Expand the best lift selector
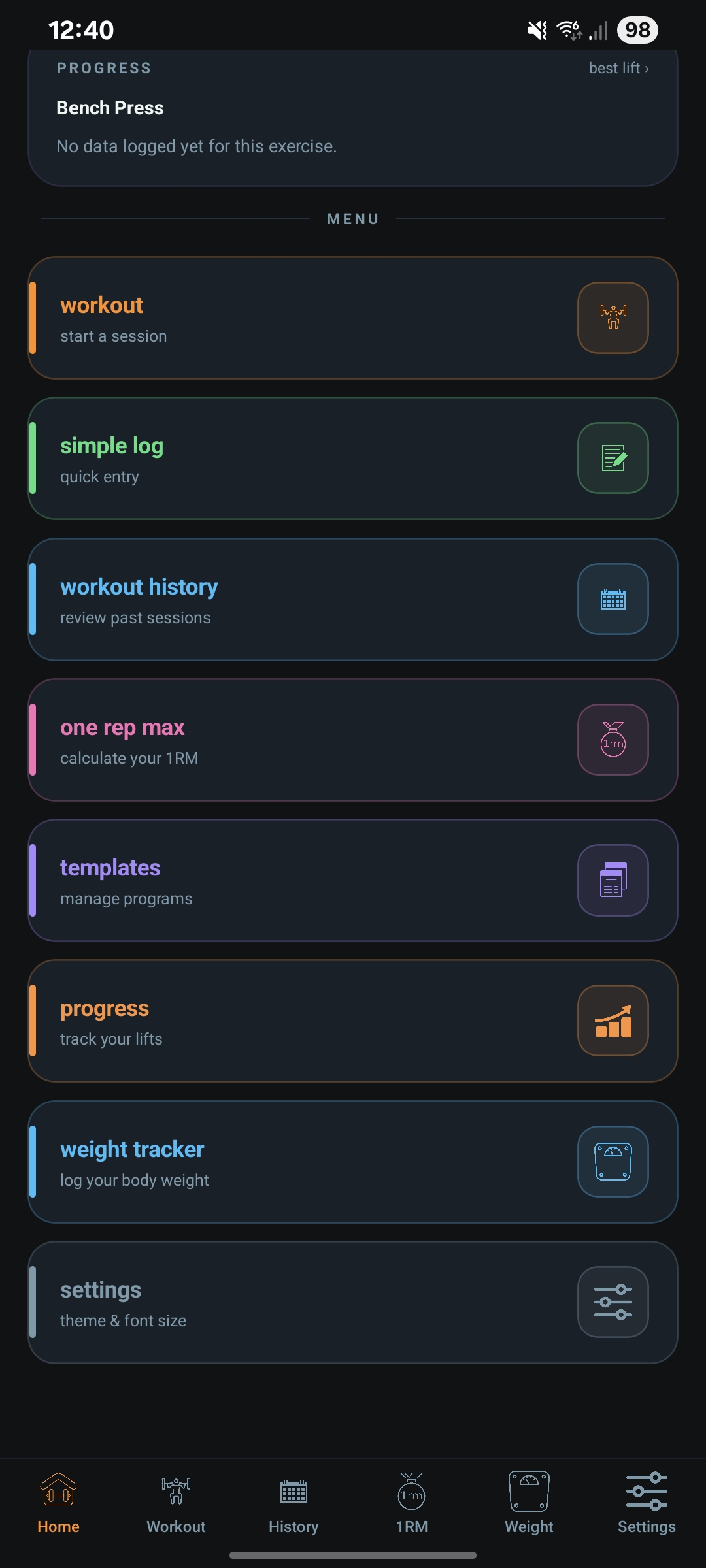The height and width of the screenshot is (1568, 706). (617, 67)
